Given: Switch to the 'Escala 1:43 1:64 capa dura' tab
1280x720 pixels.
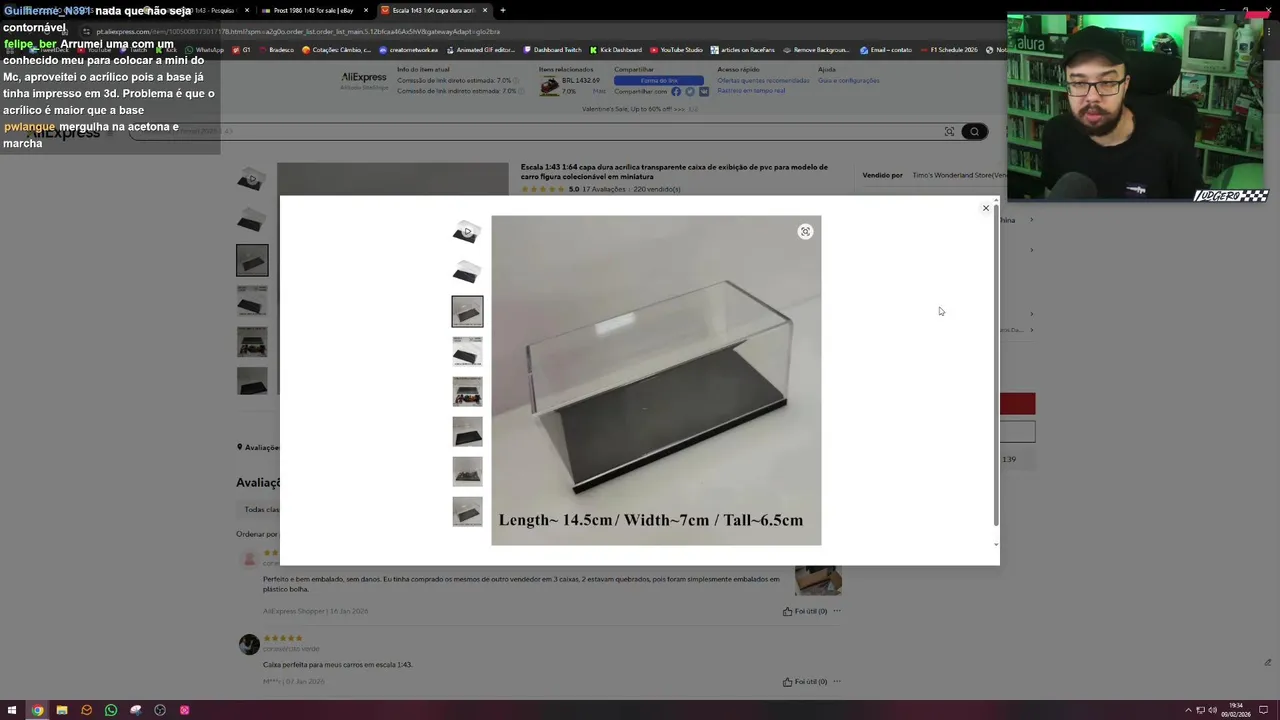Looking at the screenshot, I should click(x=433, y=10).
